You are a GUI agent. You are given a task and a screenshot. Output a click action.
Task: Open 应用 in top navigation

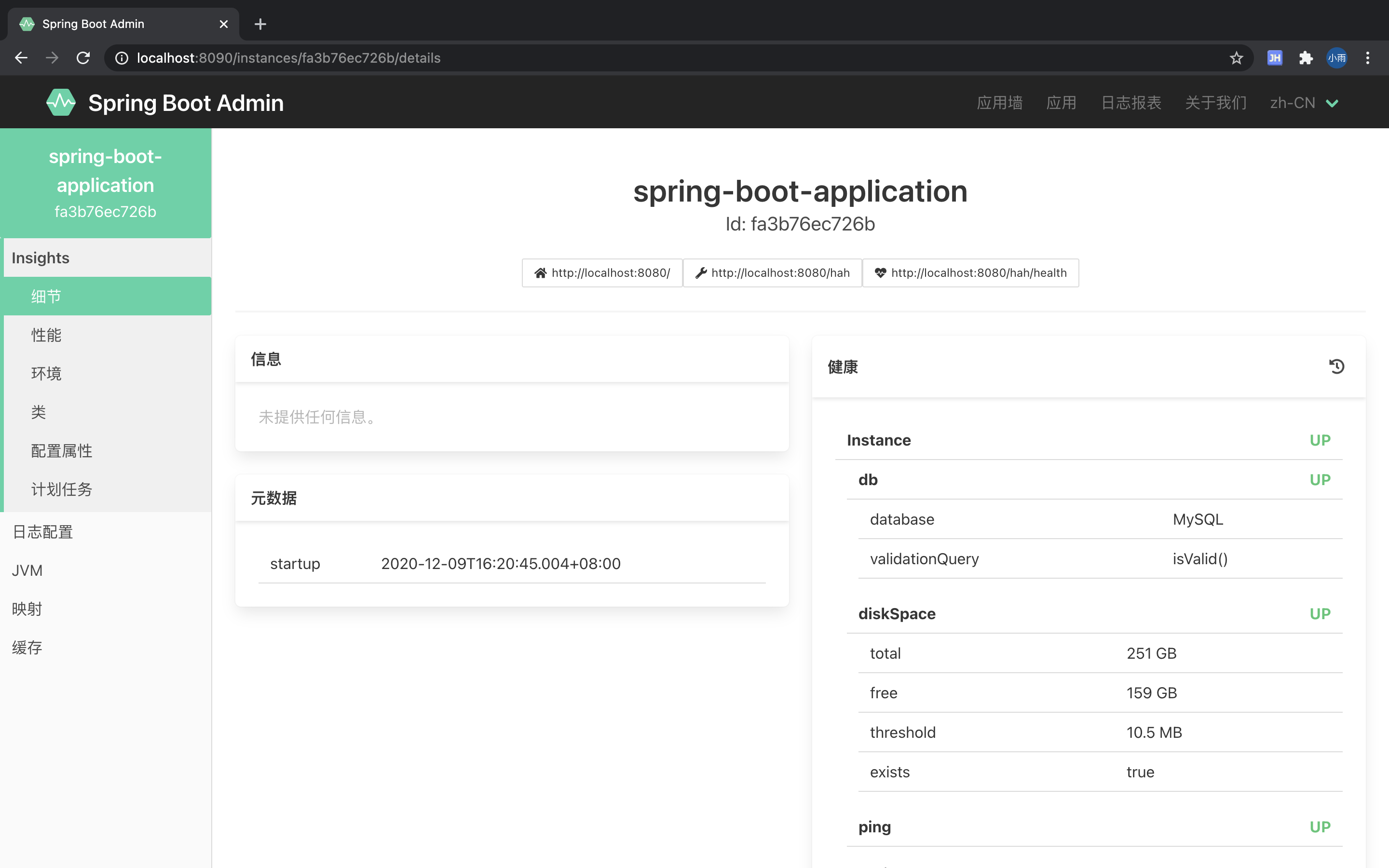click(x=1061, y=103)
